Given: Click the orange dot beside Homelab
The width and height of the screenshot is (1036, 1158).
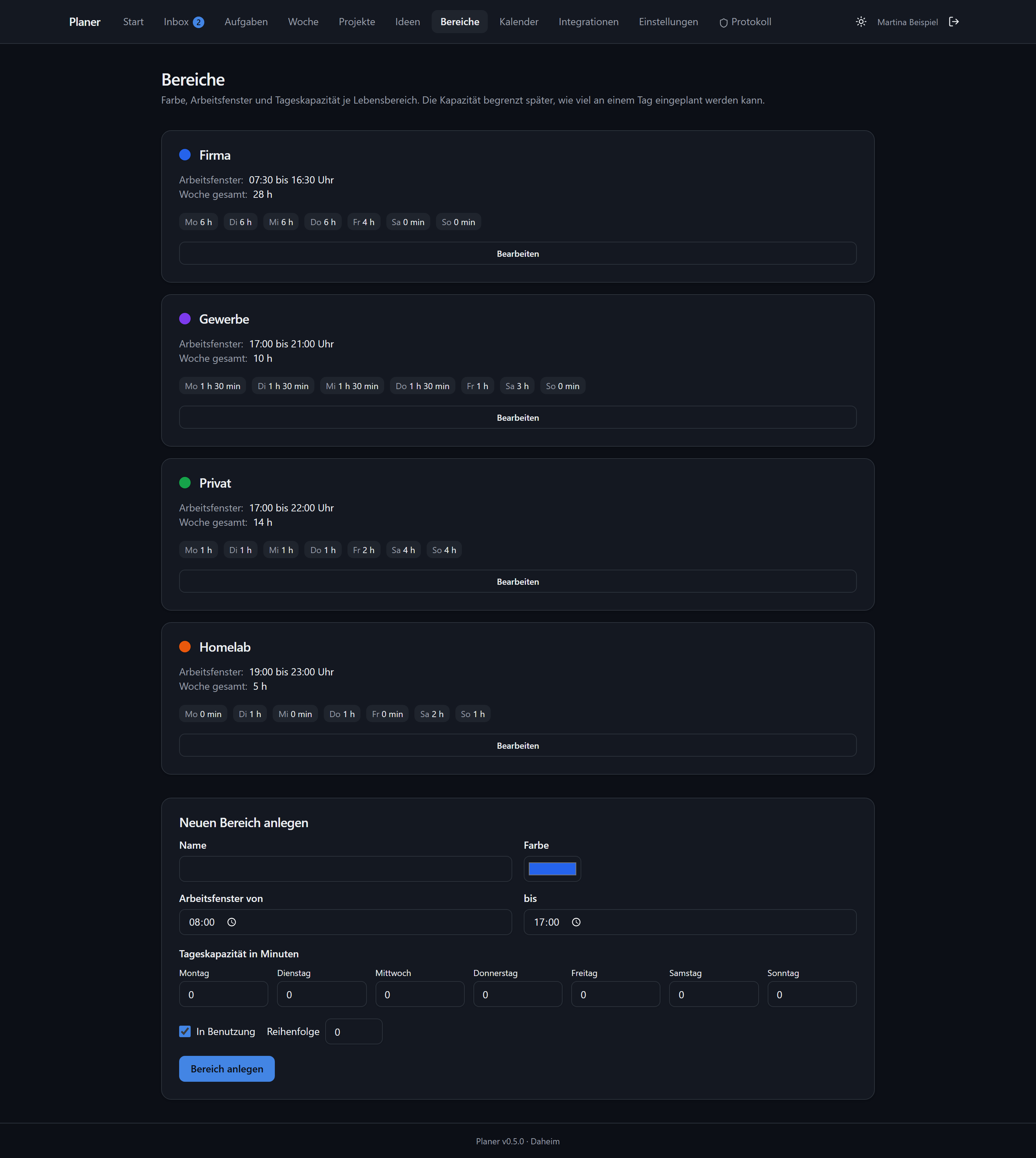Looking at the screenshot, I should coord(185,647).
